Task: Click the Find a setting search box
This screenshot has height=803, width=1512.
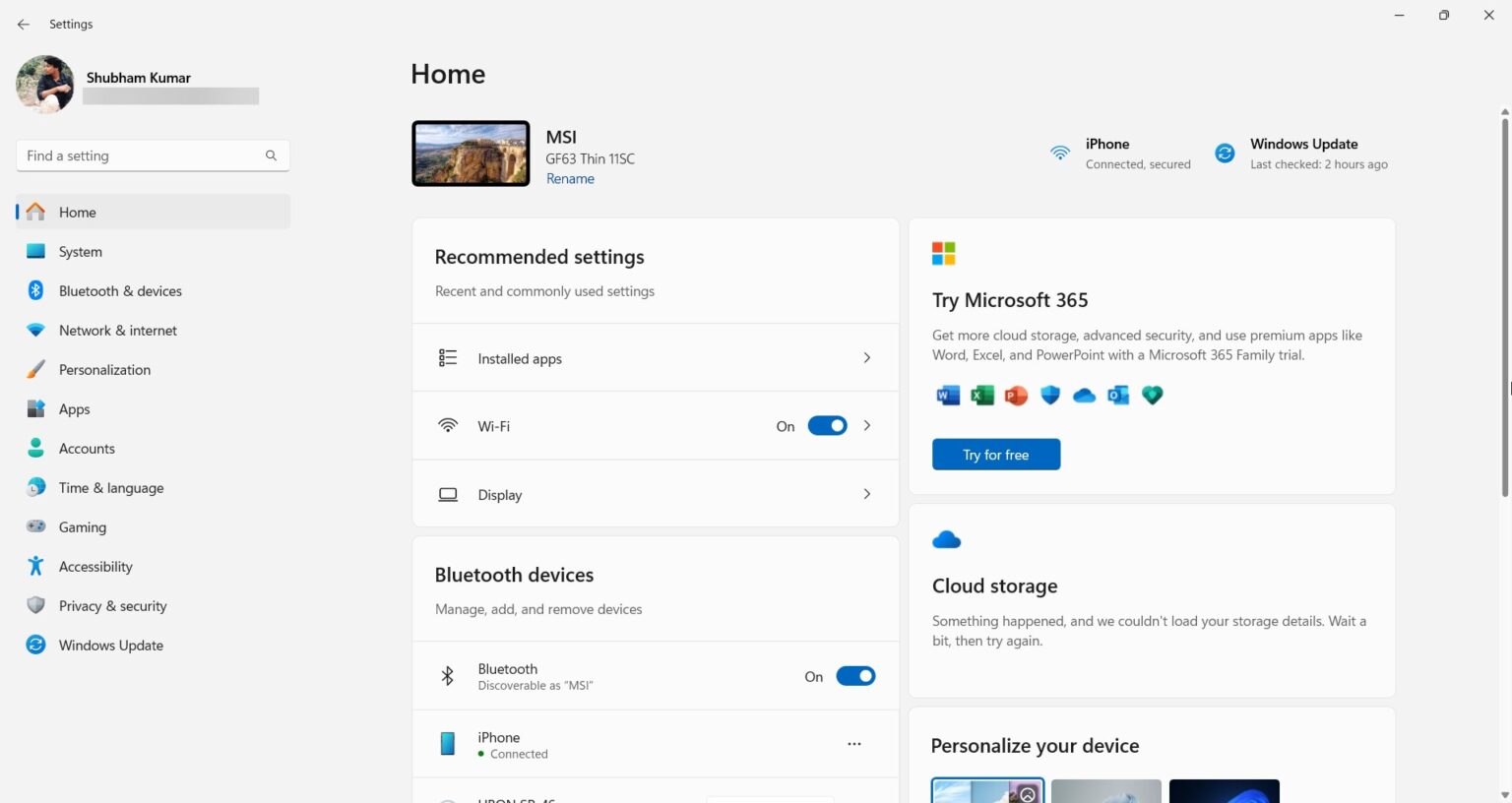Action: (153, 154)
